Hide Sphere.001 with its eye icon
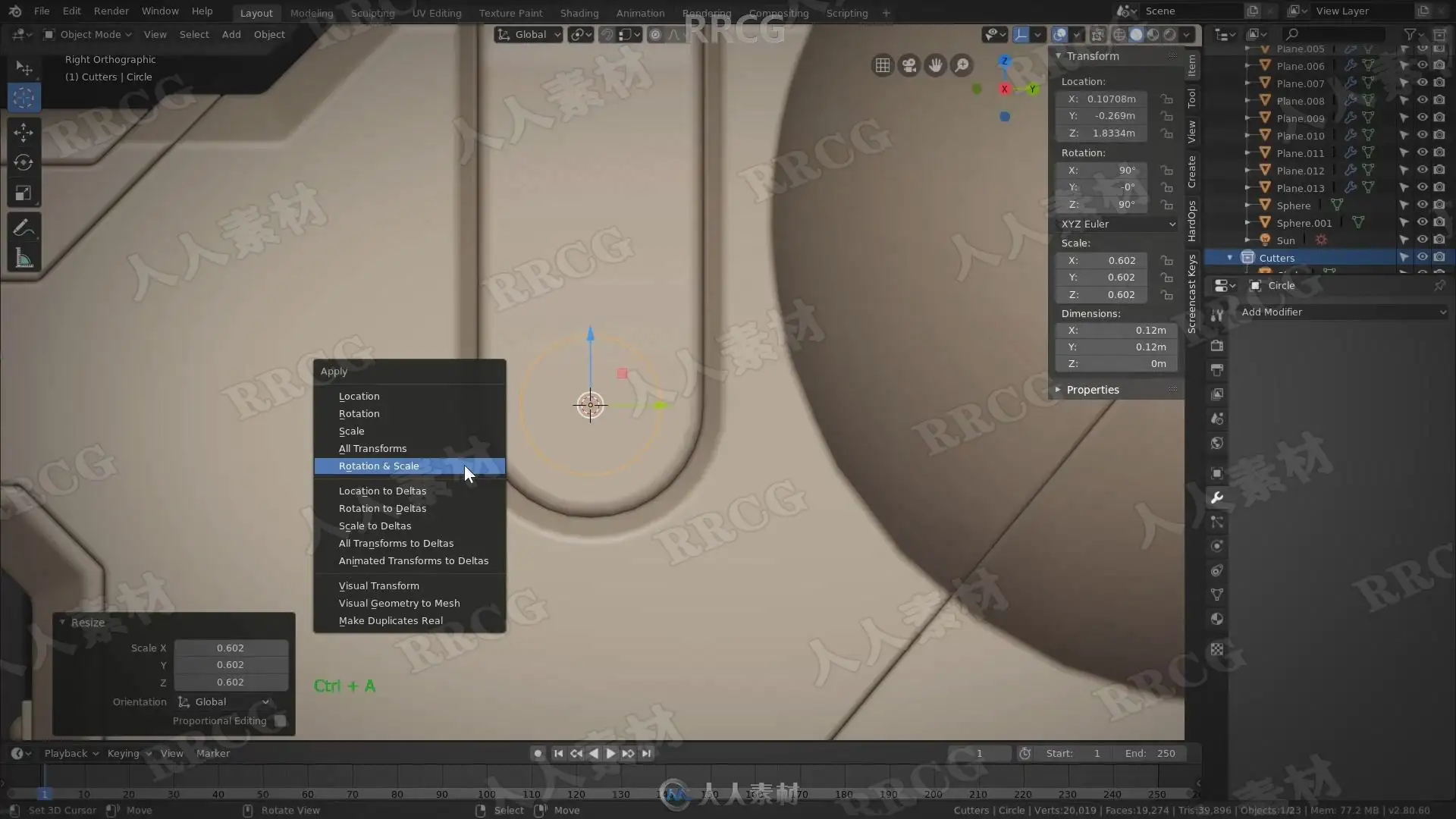Viewport: 1456px width, 819px height. click(1422, 222)
